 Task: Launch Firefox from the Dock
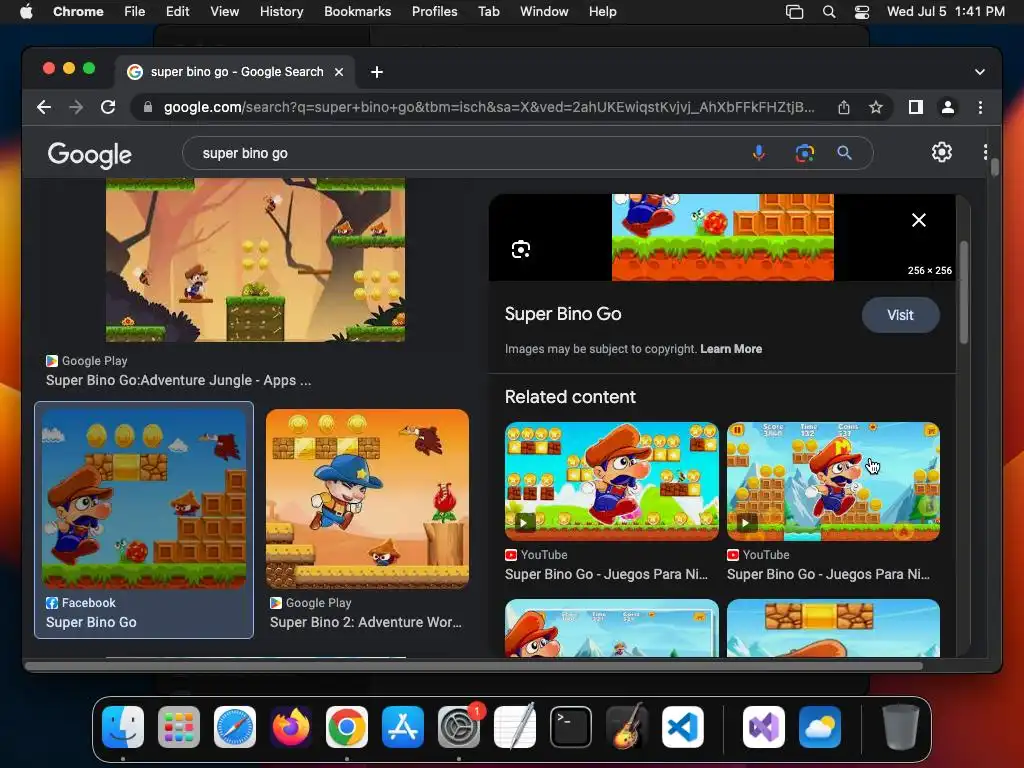tap(291, 727)
